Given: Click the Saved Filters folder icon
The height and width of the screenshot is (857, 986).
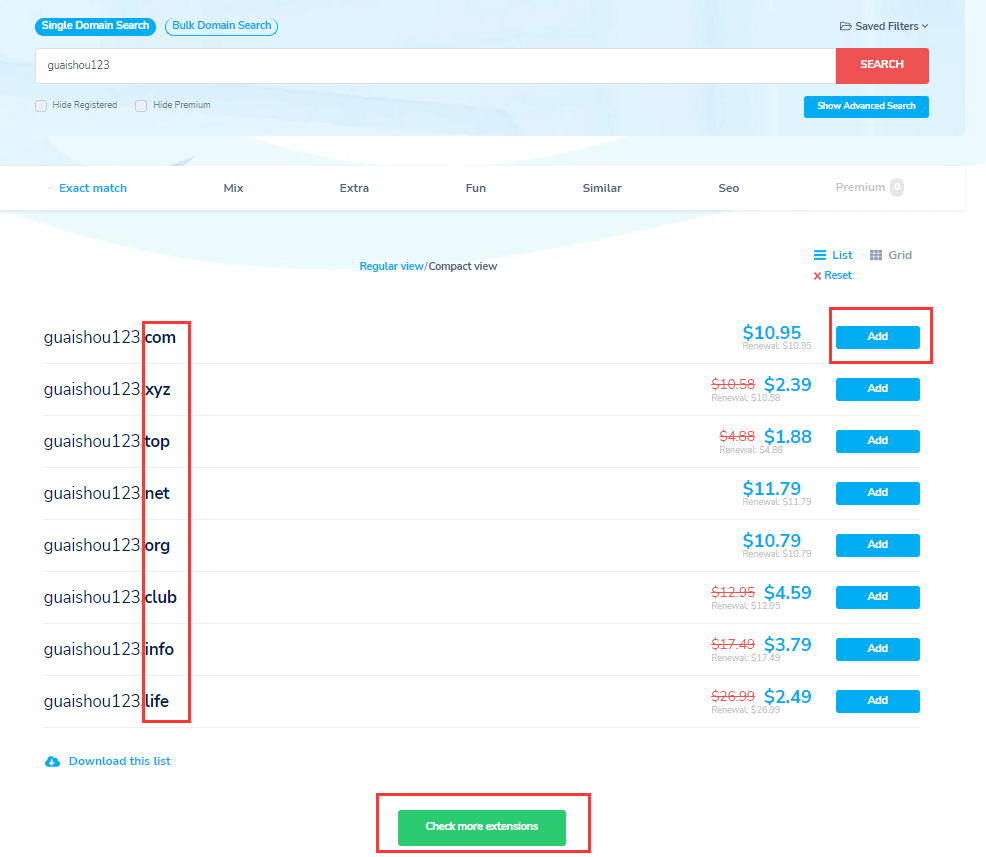Looking at the screenshot, I should pos(845,26).
